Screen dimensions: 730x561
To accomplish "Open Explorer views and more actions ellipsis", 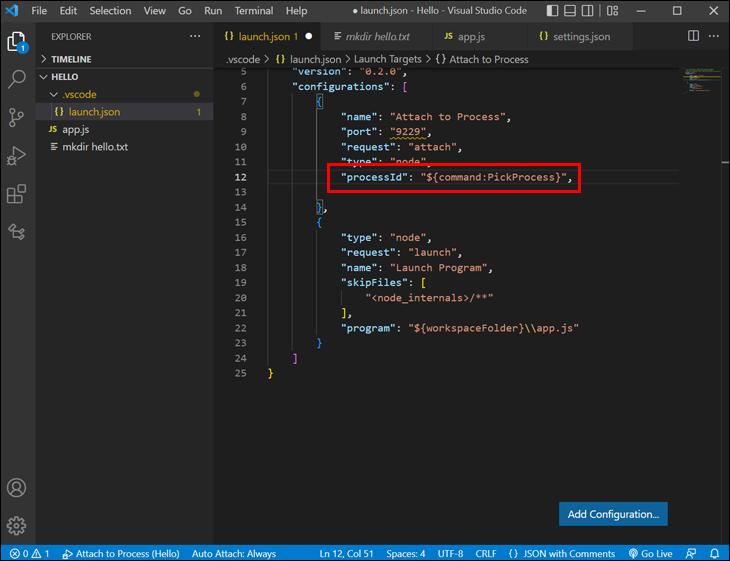I will 195,37.
